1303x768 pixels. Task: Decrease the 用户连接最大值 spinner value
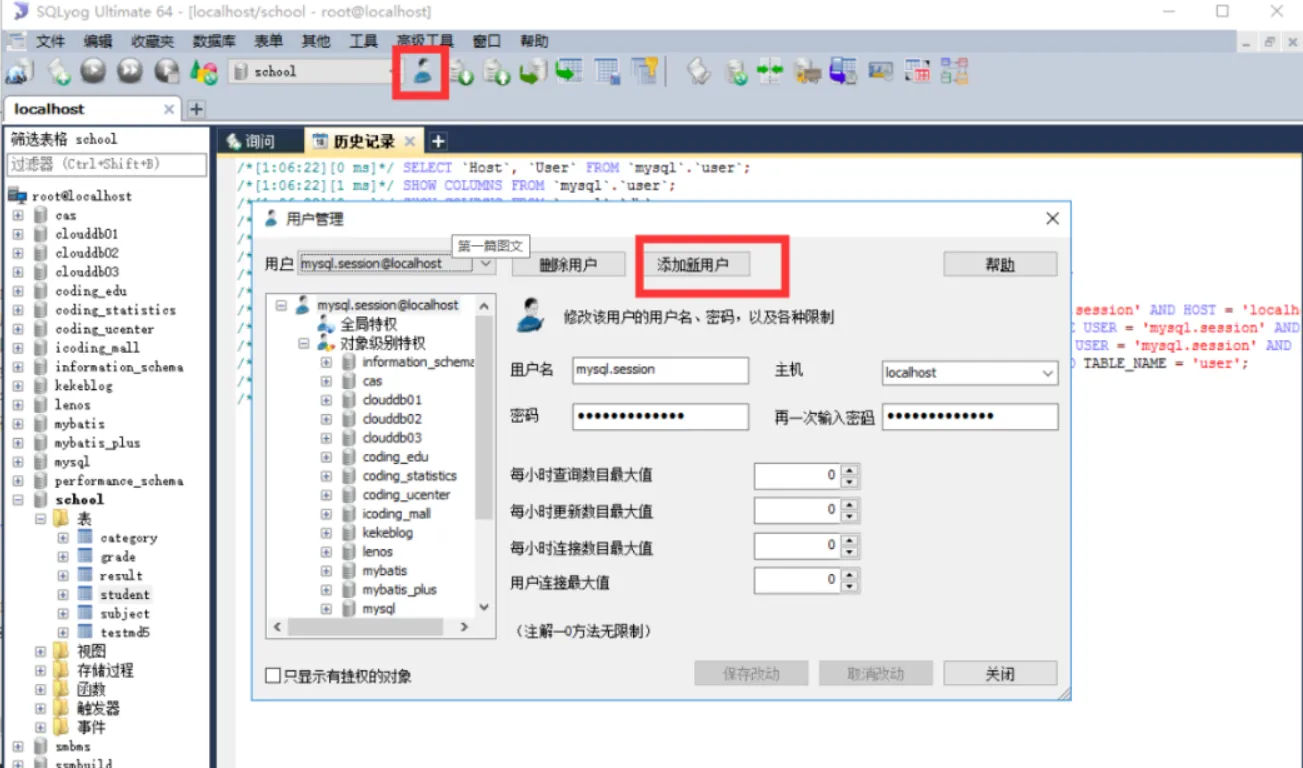pos(850,586)
